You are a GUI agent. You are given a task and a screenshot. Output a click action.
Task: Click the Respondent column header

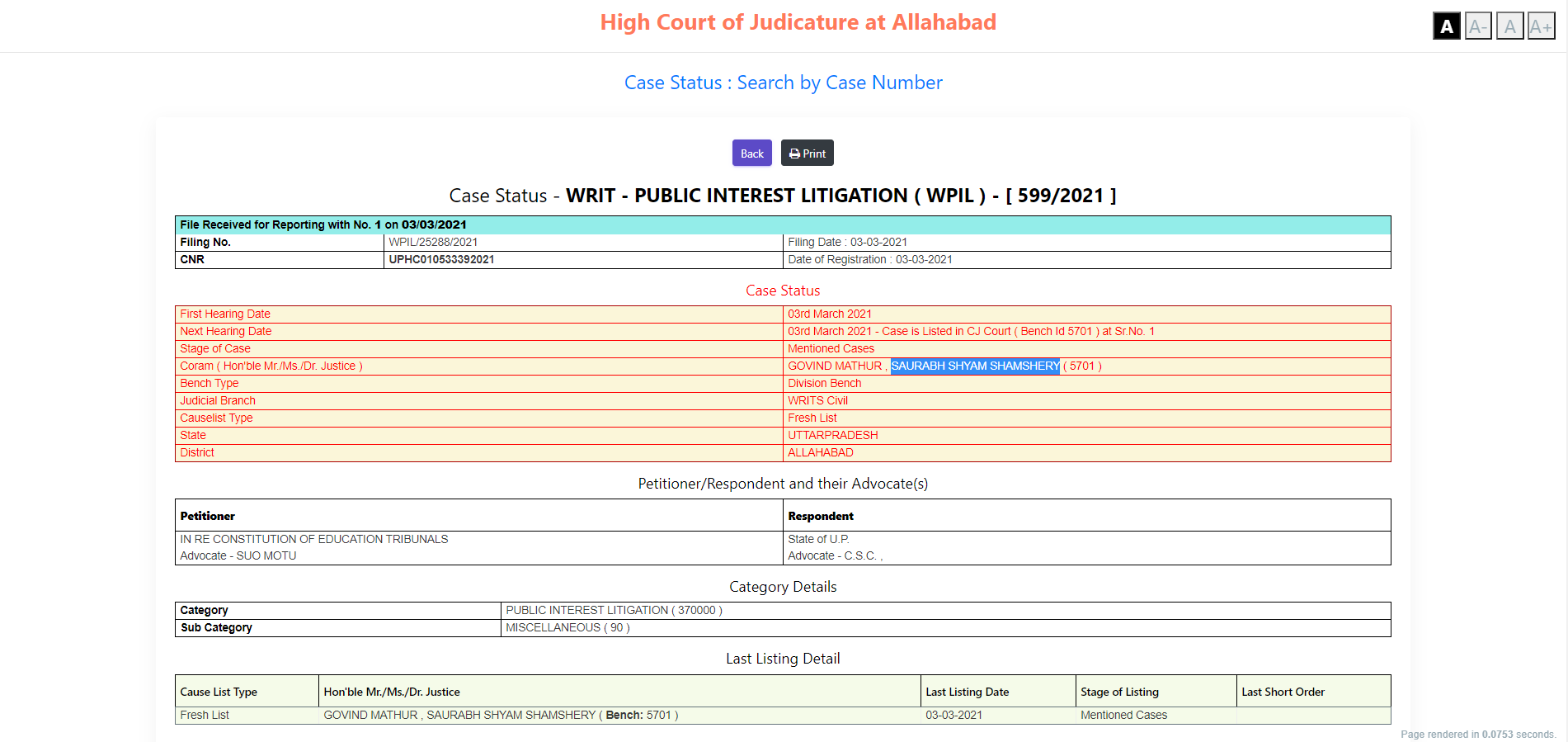tap(820, 516)
